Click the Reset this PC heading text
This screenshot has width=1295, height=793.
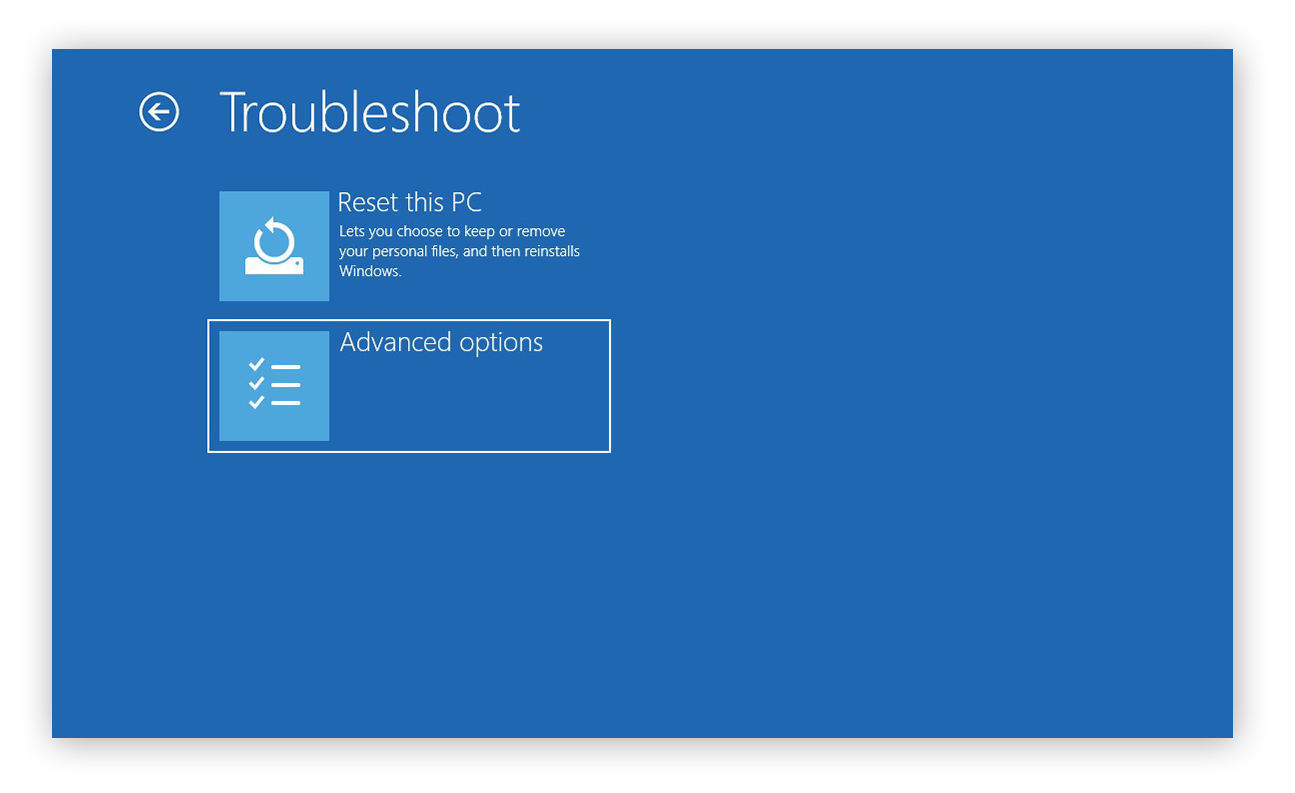coord(409,202)
